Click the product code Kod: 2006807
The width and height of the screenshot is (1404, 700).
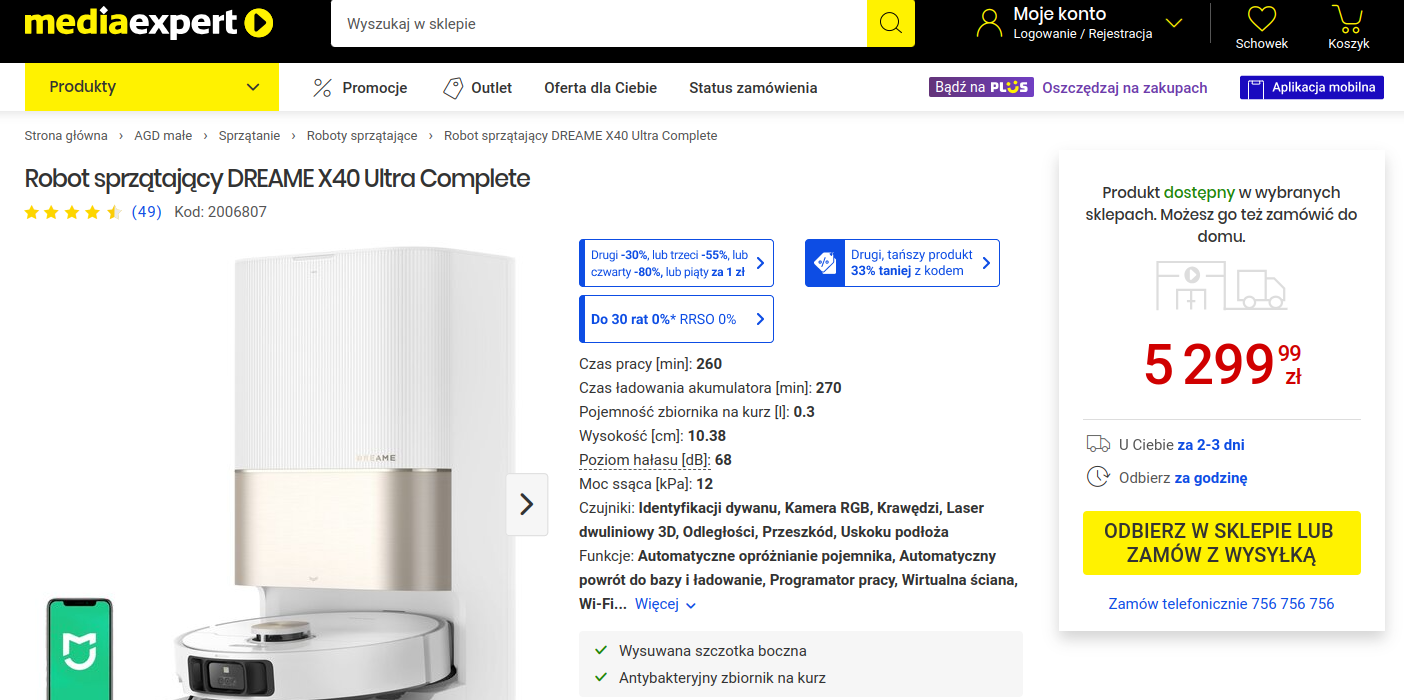(220, 212)
